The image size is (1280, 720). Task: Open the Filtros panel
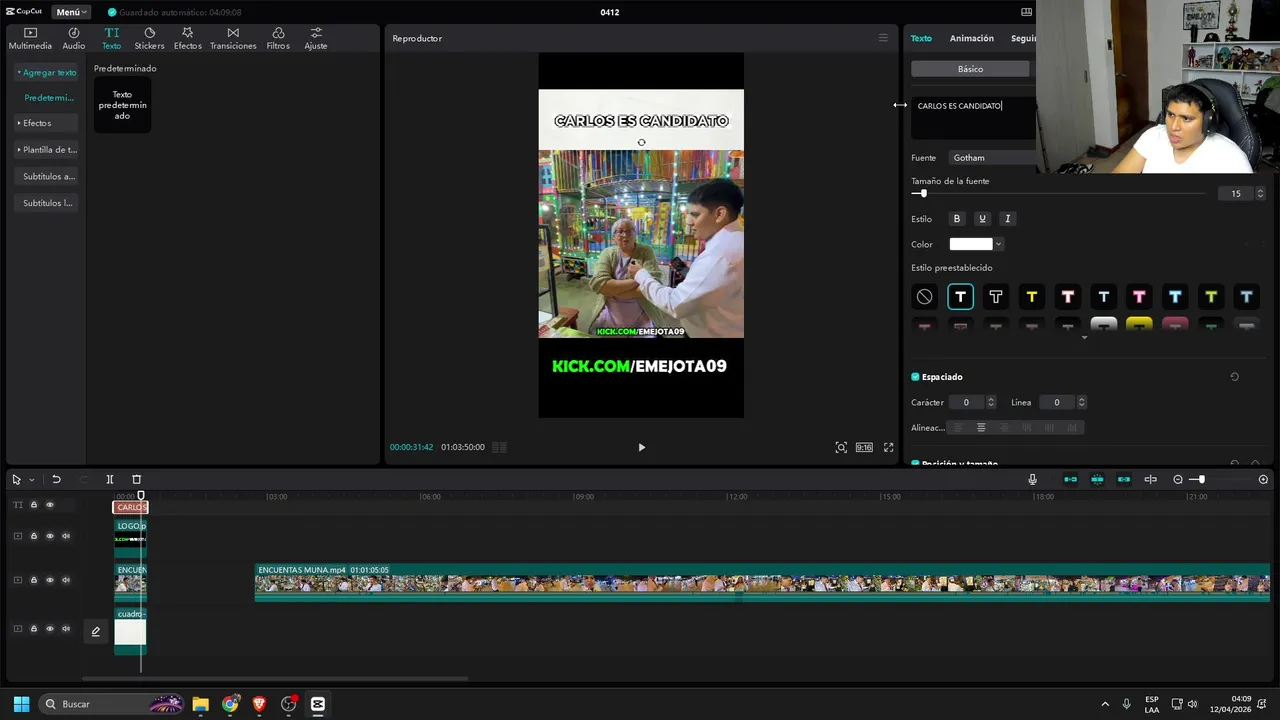[x=278, y=39]
